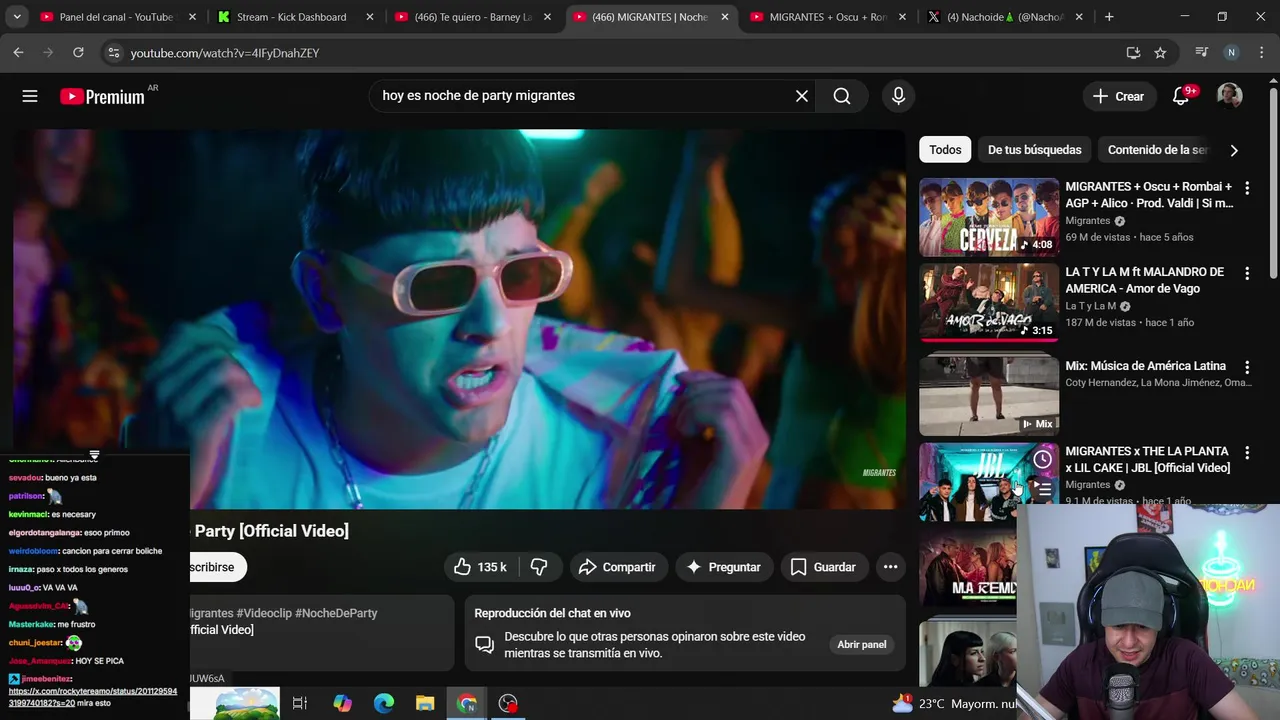Open the weather widget showing 23°C
The image size is (1280, 720).
click(x=954, y=703)
